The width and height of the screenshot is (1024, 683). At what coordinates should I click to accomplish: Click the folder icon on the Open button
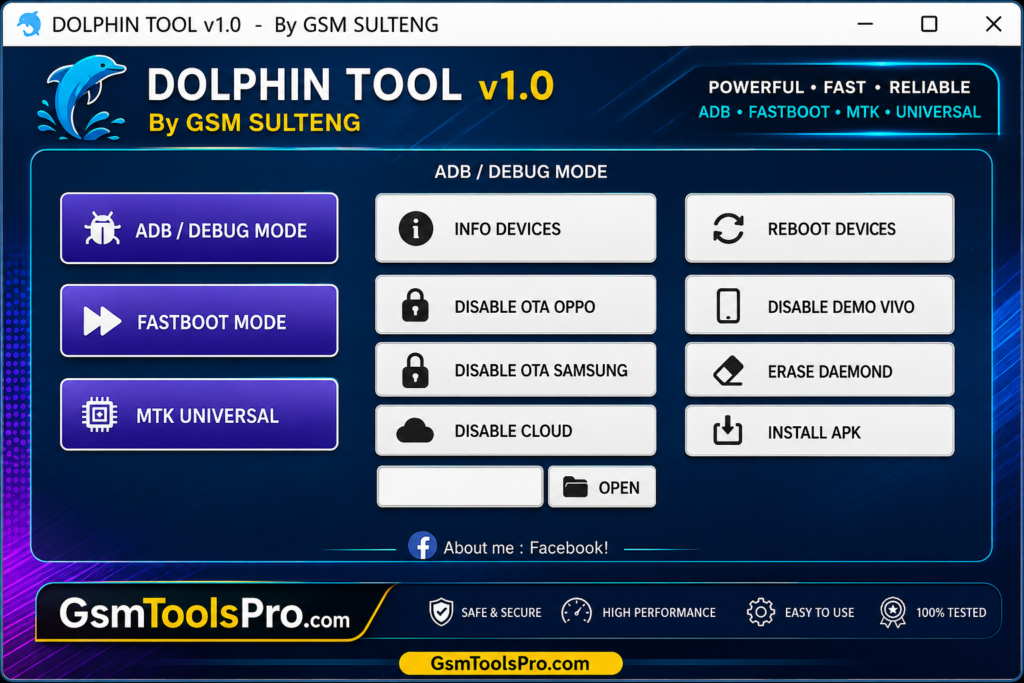575,487
